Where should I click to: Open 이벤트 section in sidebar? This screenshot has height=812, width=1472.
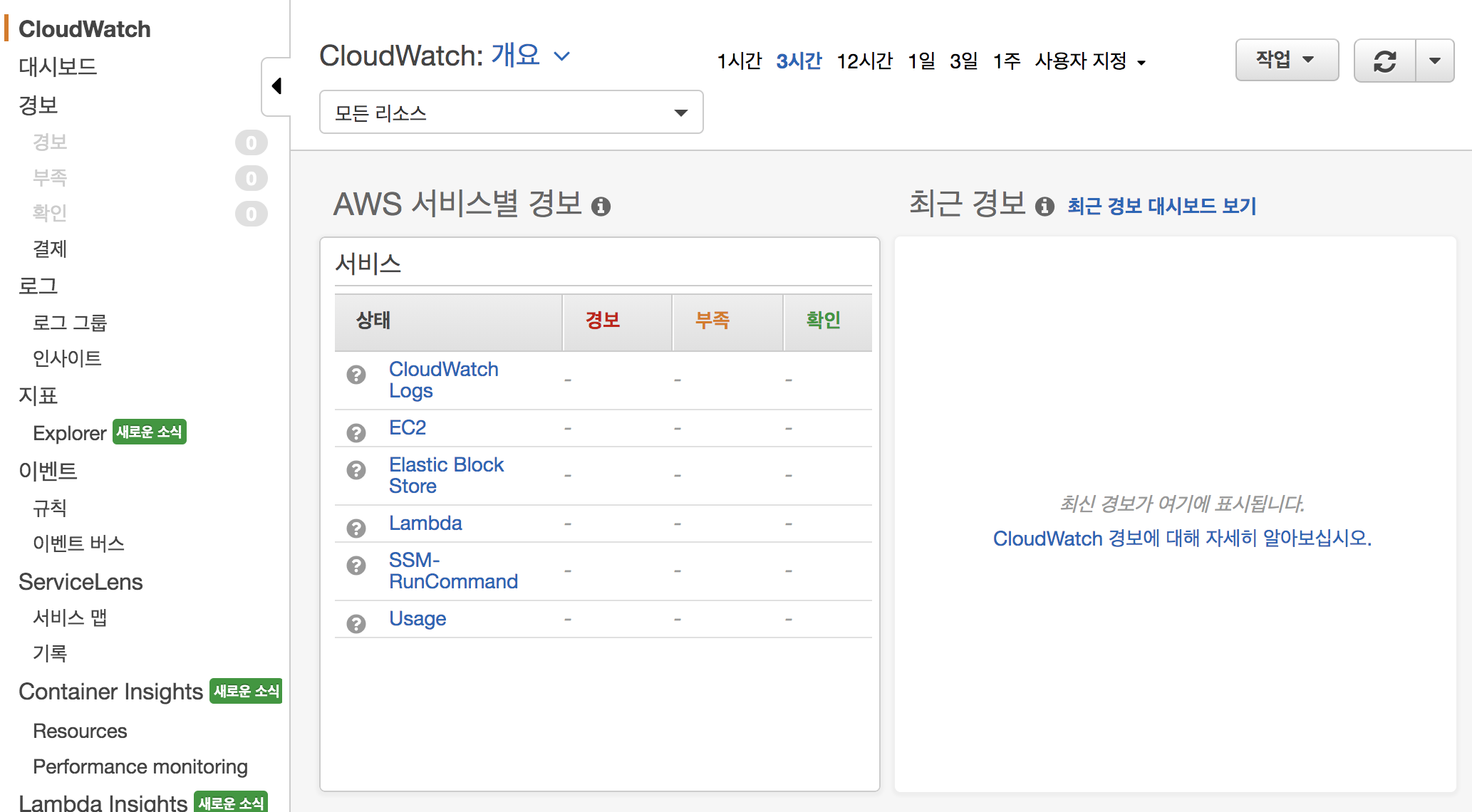(48, 471)
